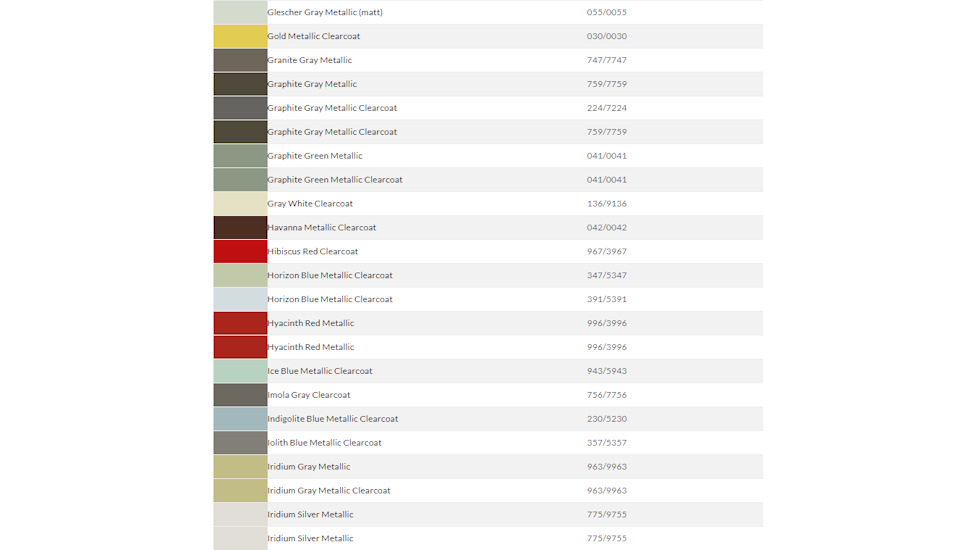This screenshot has width=960, height=550.
Task: Select the 'Hibiscus Red Clearcoat' label
Action: pos(312,251)
